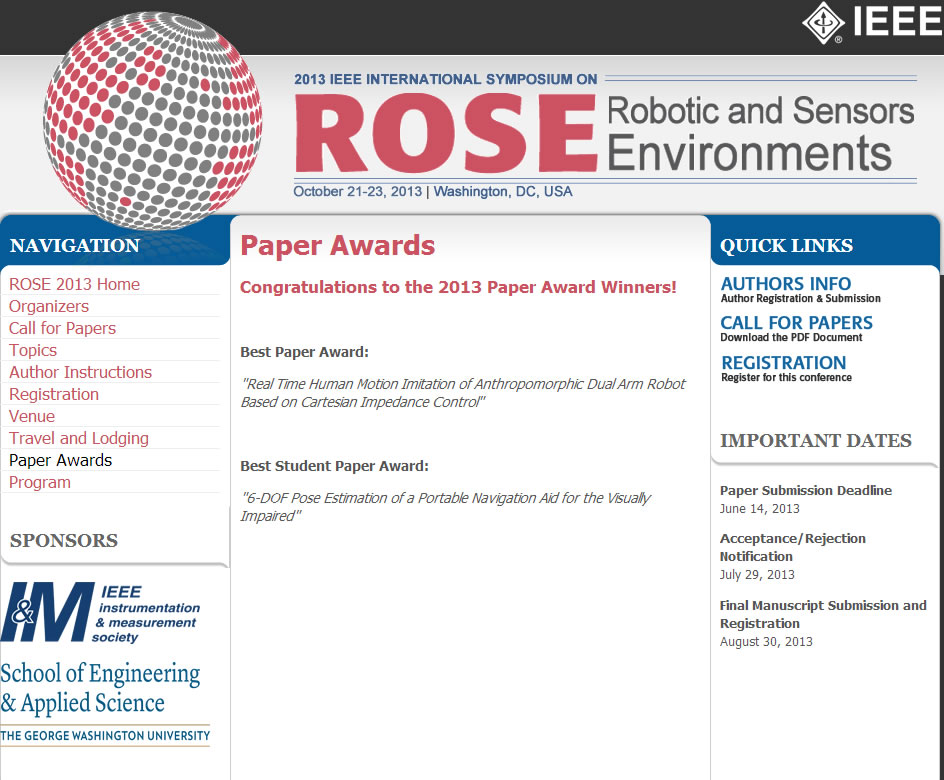Open the IEEE Instrumentation & Measurement Society sponsor logo
The height and width of the screenshot is (780, 944).
101,613
